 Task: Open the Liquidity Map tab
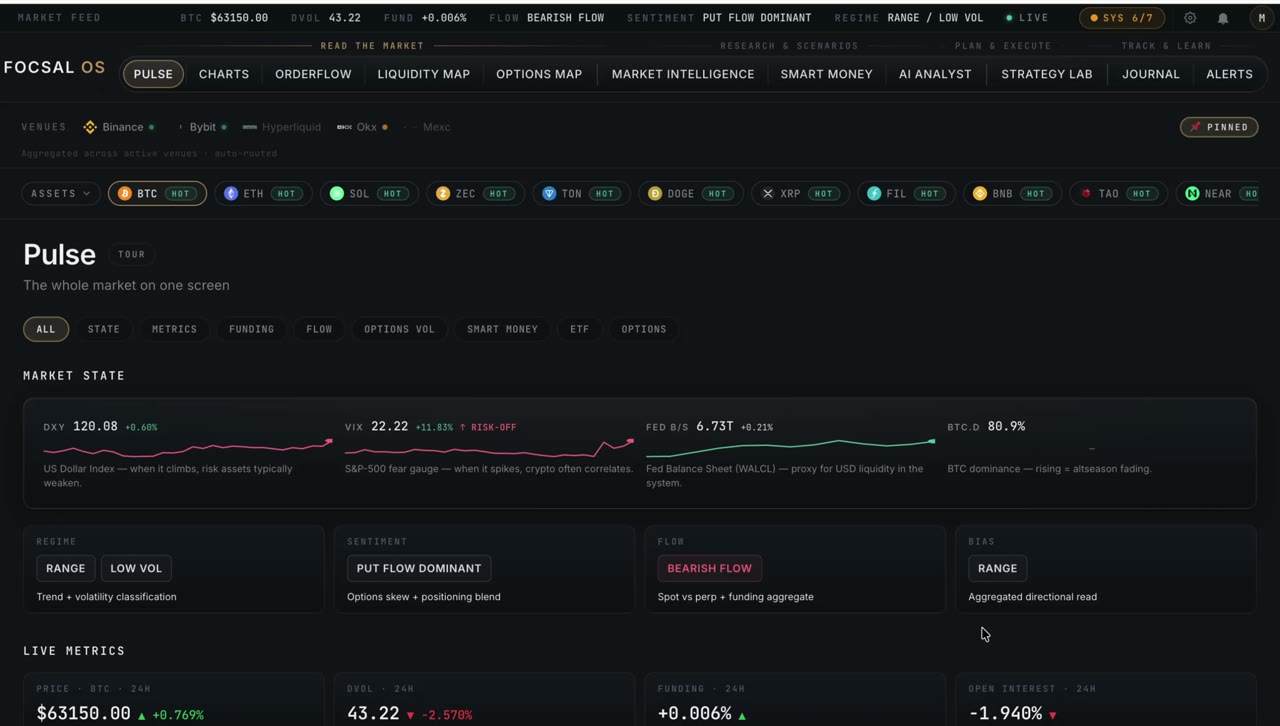click(423, 74)
